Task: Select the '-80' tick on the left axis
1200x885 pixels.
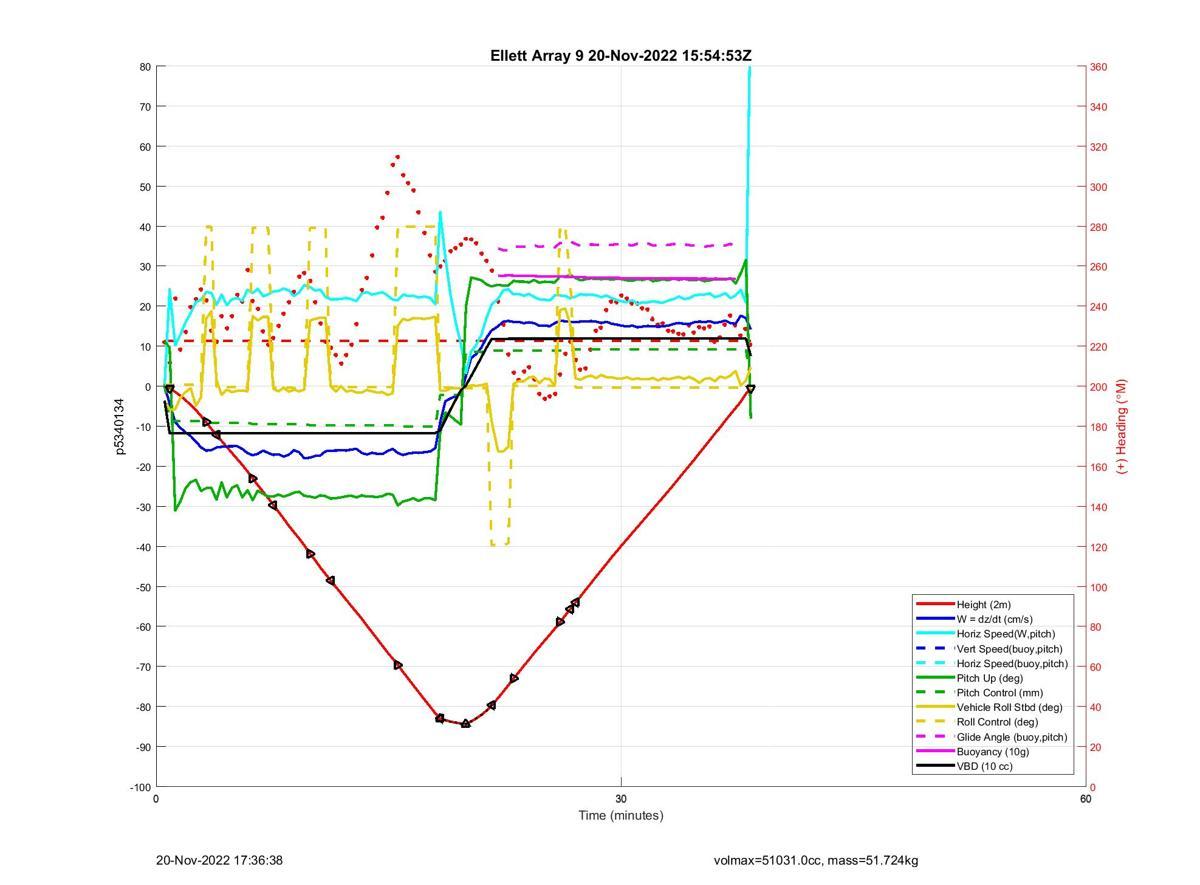Action: click(143, 707)
